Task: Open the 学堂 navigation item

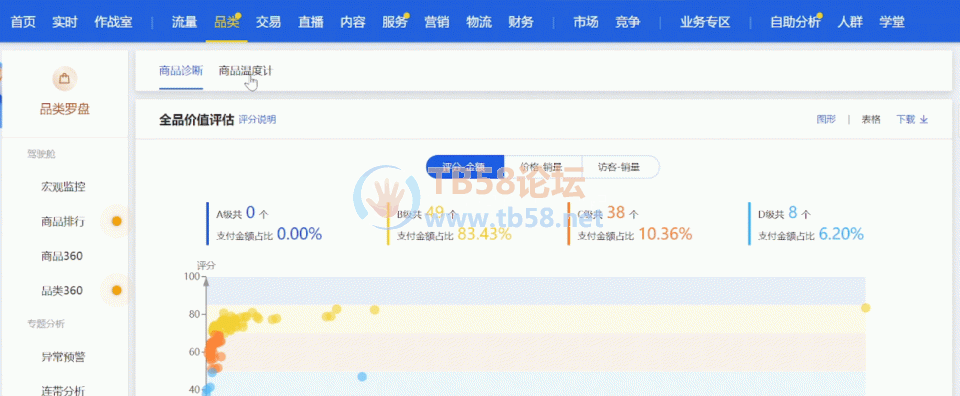Action: pos(892,23)
